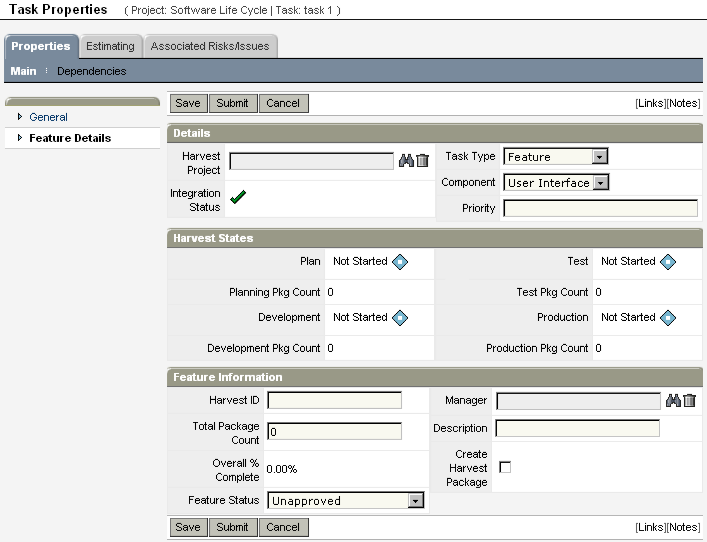
Task: Select the Dependencies sub-tab
Action: (x=91, y=71)
